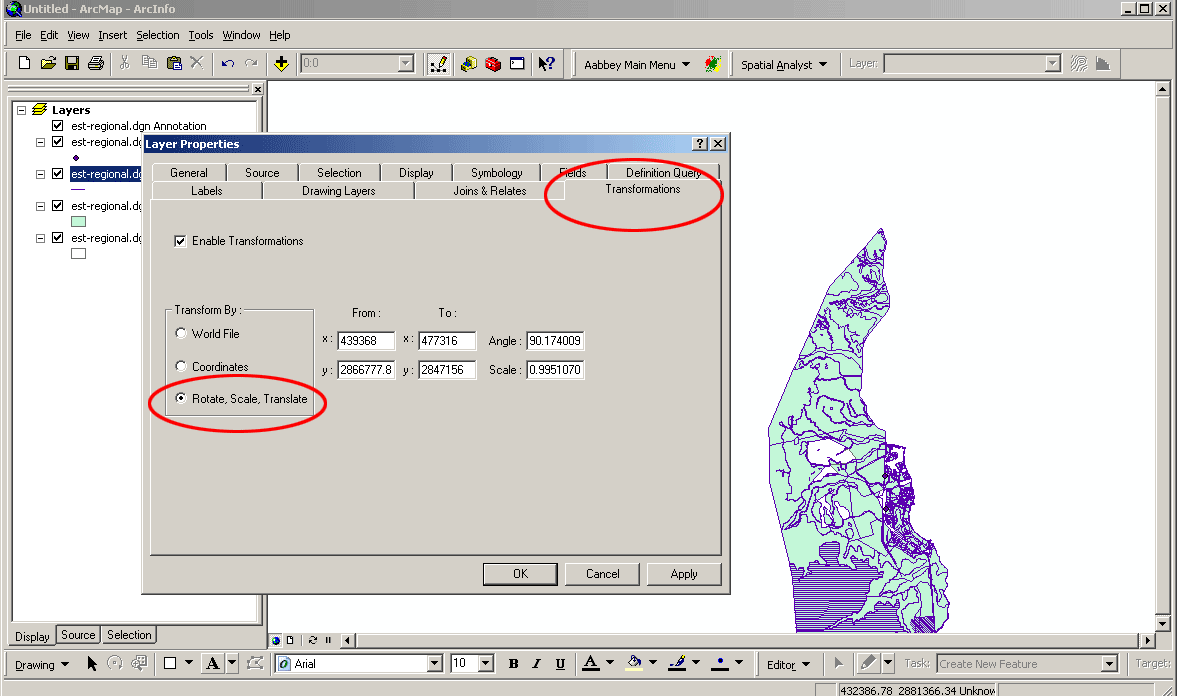Uncheck Enable Transformations
Screen dimensions: 1177x696
181,241
